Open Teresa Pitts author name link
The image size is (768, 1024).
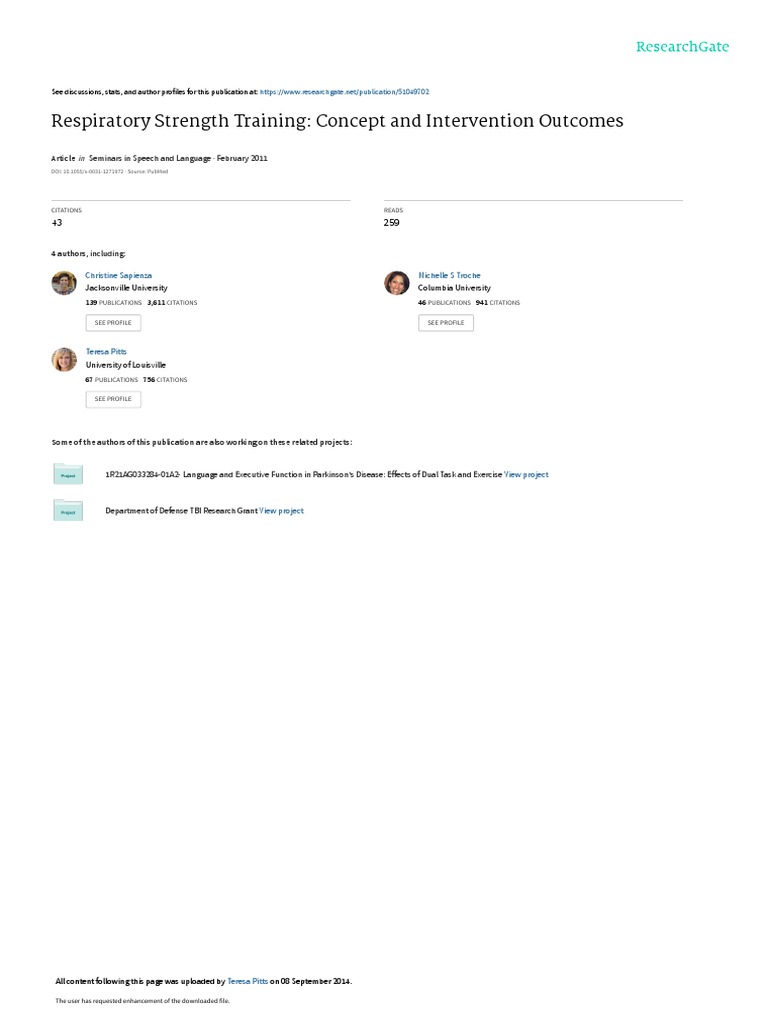106,351
